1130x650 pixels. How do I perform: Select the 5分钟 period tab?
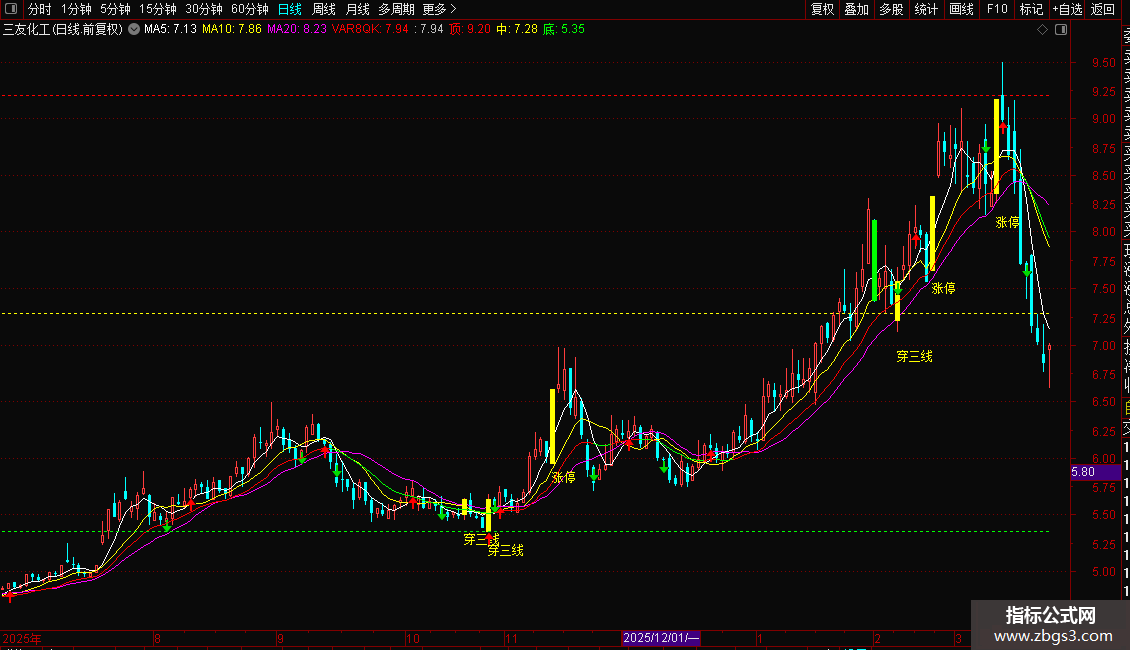[115, 9]
